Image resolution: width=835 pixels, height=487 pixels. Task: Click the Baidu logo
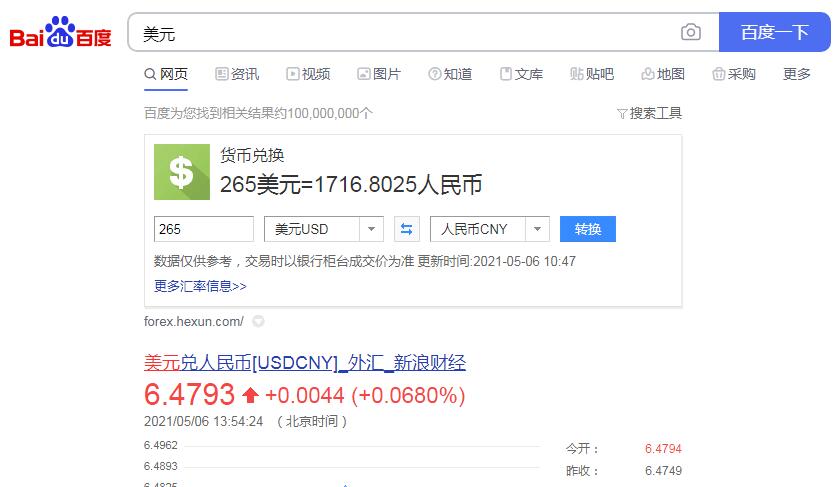(61, 32)
